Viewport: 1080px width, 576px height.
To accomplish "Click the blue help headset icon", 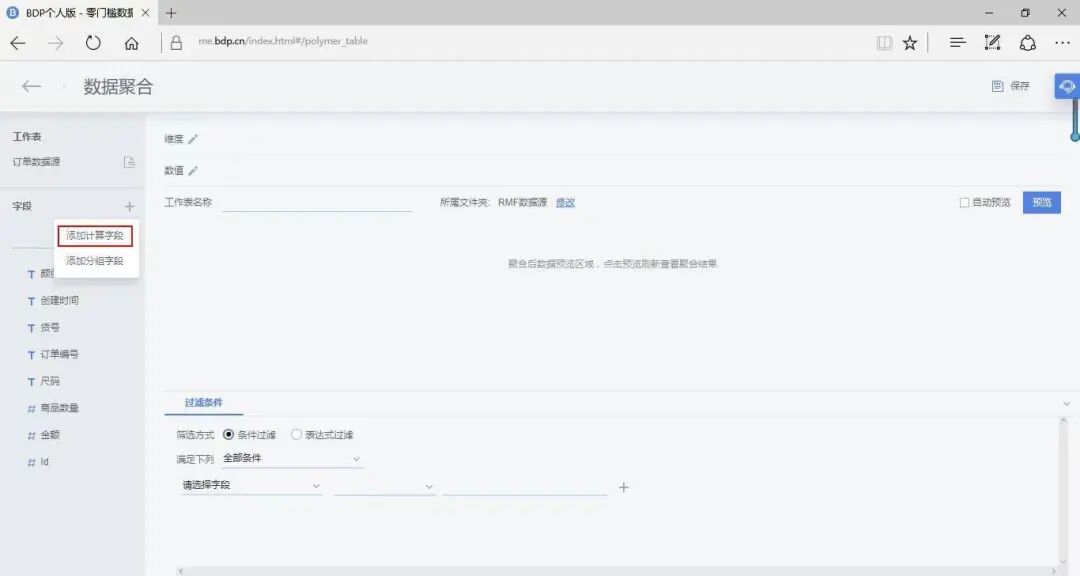I will coord(1066,86).
